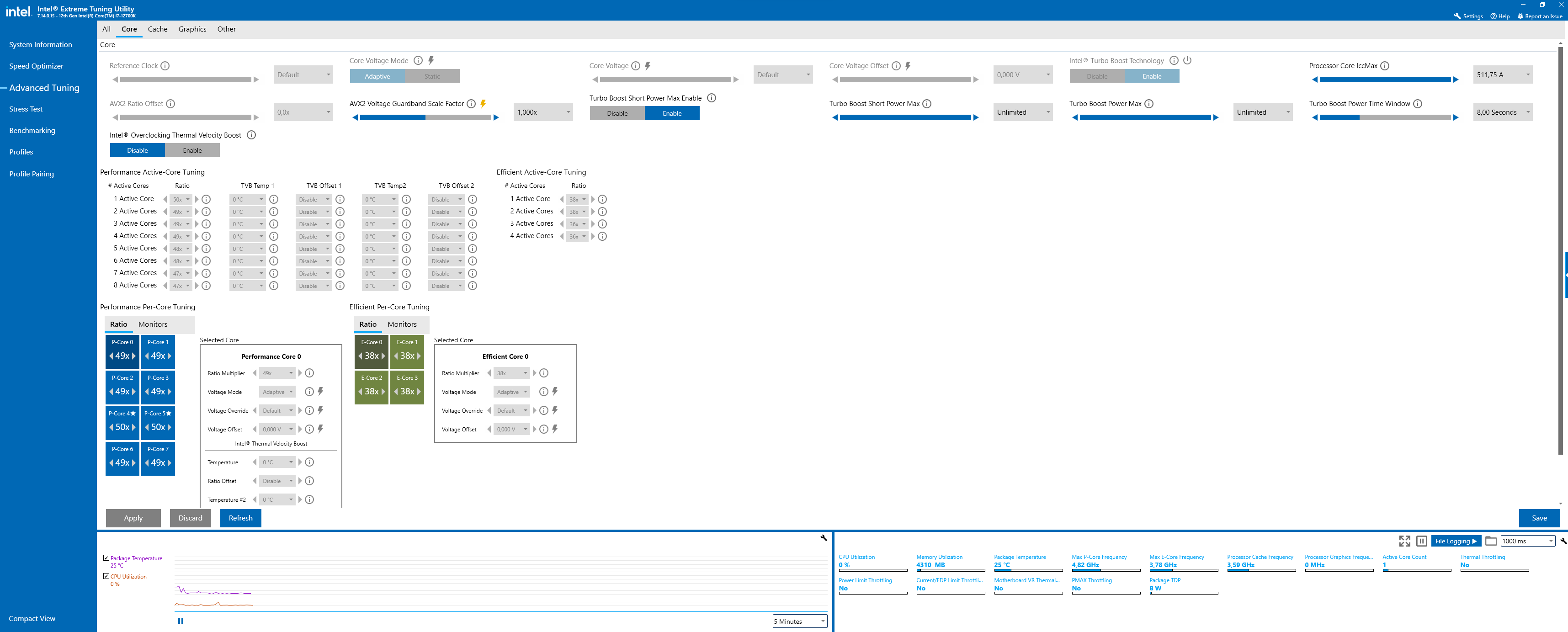Open the 1000 ms polling interval dropdown

[1527, 541]
